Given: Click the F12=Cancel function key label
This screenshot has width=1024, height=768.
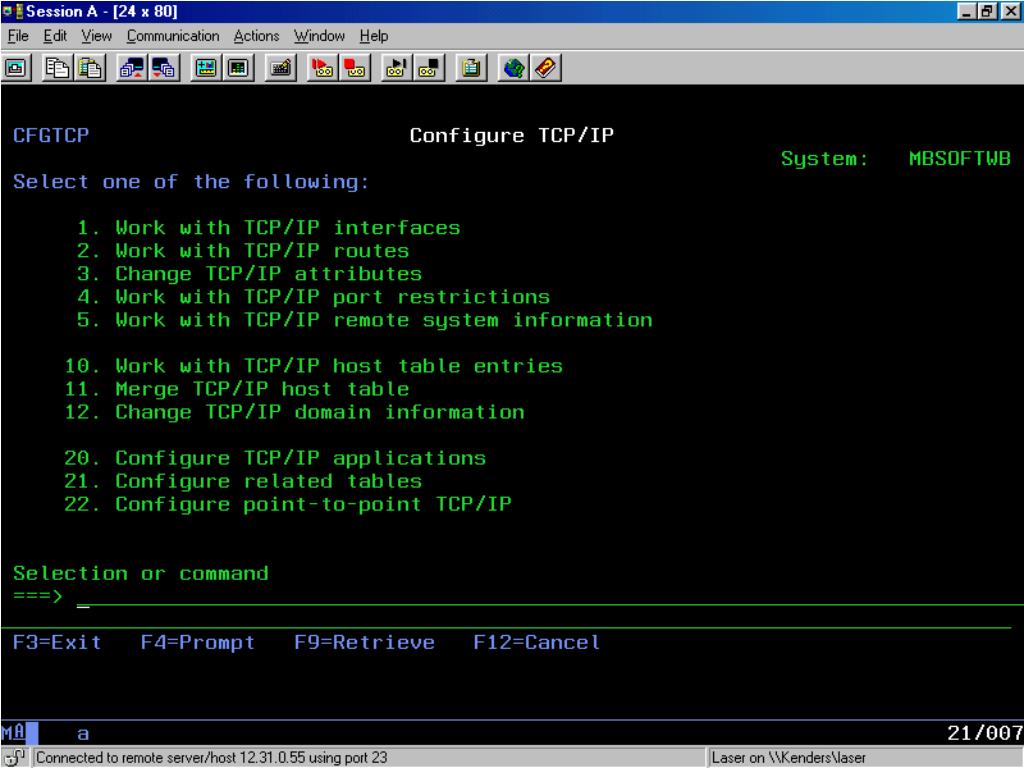Looking at the screenshot, I should (x=537, y=643).
